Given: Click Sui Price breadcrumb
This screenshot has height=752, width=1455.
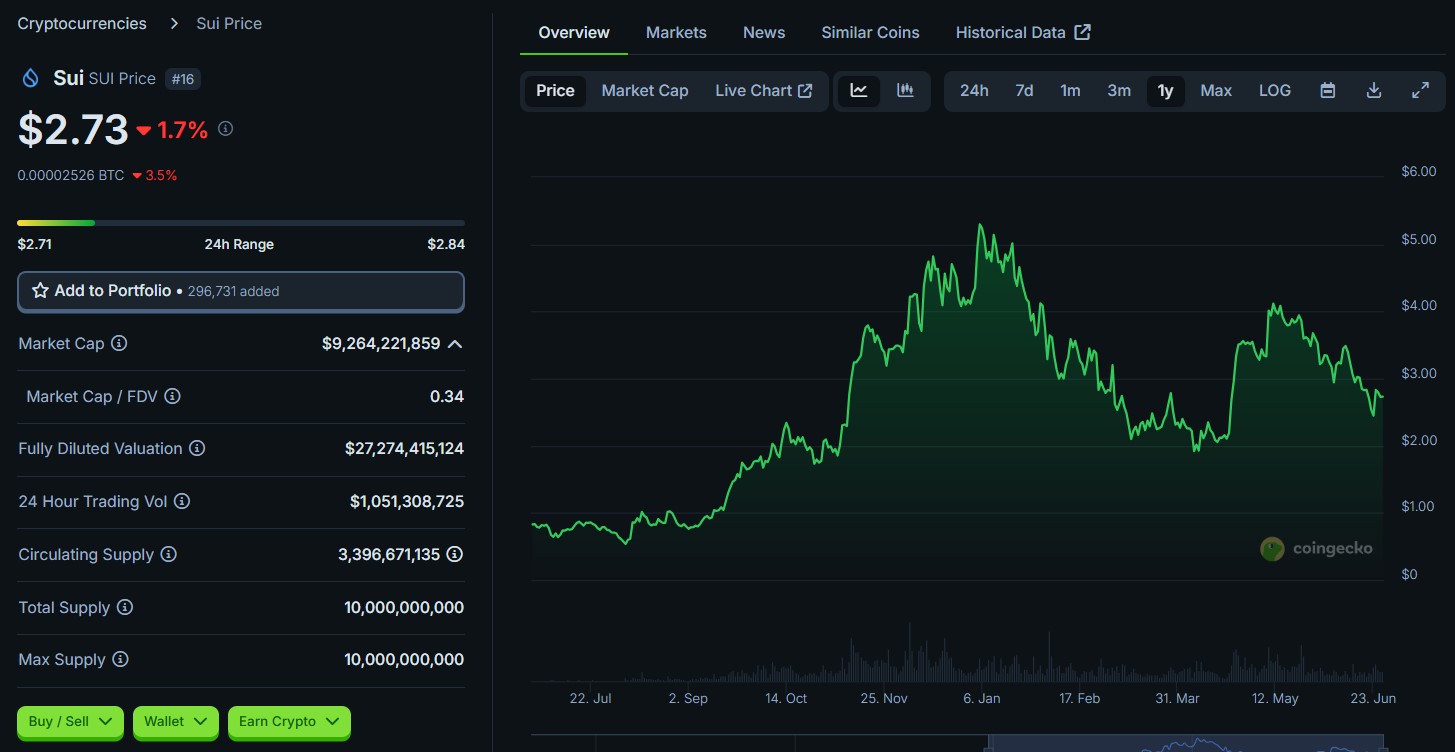Looking at the screenshot, I should [x=229, y=23].
